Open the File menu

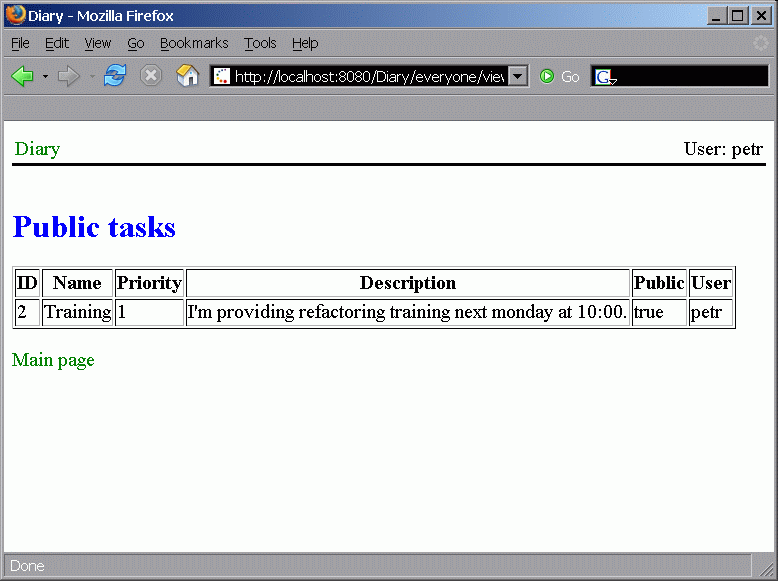[x=20, y=43]
